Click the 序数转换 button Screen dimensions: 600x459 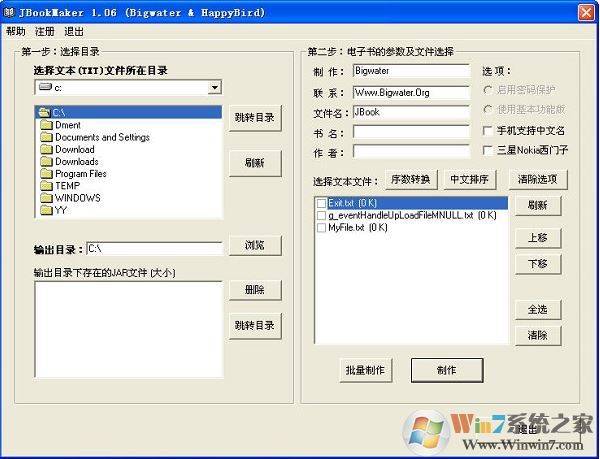[x=411, y=179]
